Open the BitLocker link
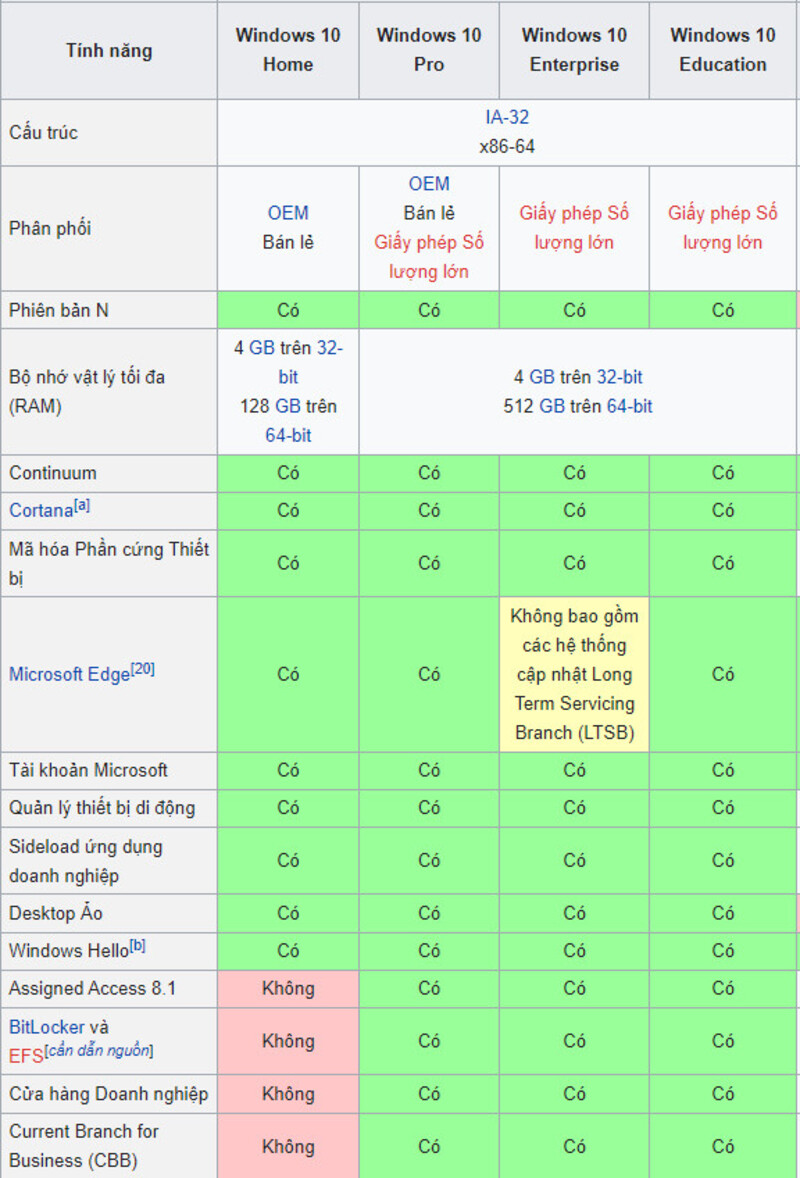The width and height of the screenshot is (800, 1178). tap(47, 1027)
